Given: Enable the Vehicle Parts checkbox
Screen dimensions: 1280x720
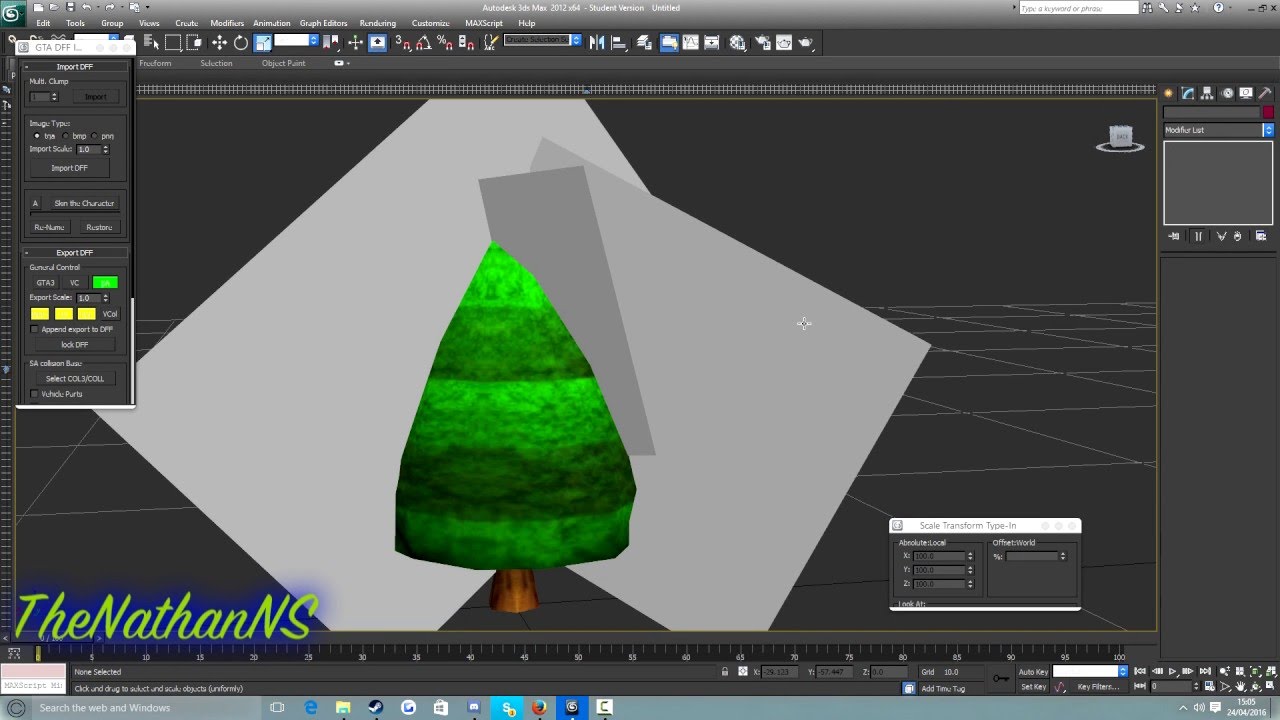Looking at the screenshot, I should pyautogui.click(x=35, y=394).
